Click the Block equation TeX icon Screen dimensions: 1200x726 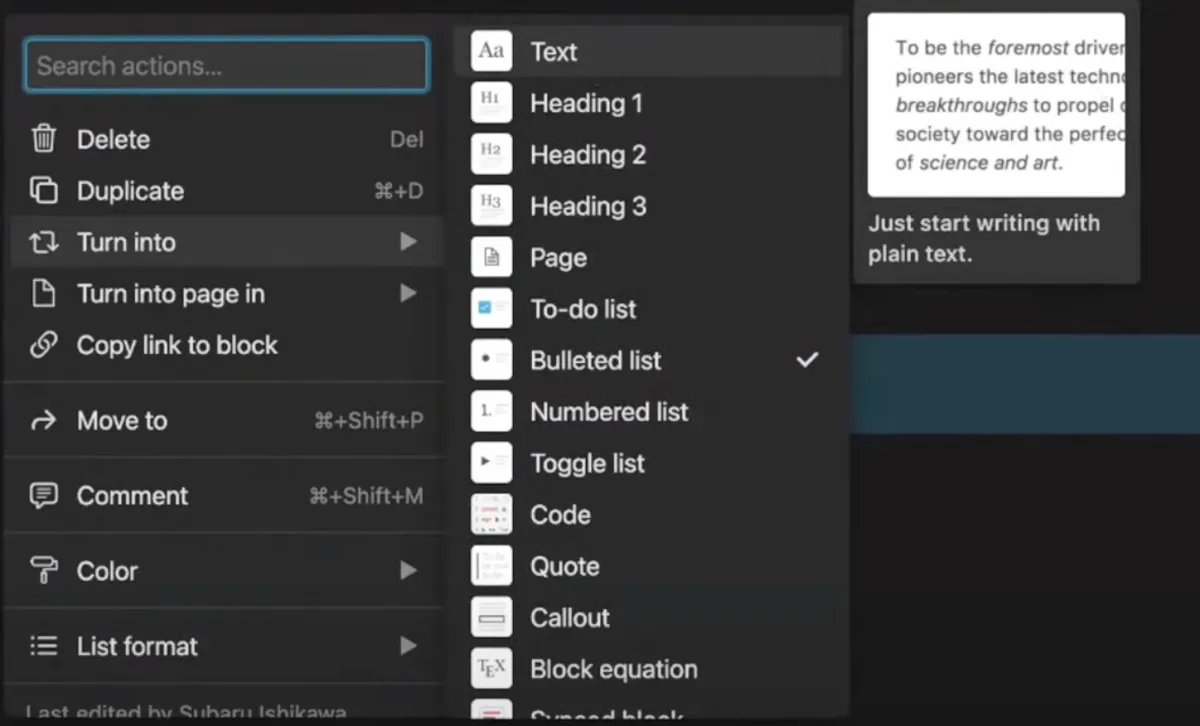click(491, 669)
